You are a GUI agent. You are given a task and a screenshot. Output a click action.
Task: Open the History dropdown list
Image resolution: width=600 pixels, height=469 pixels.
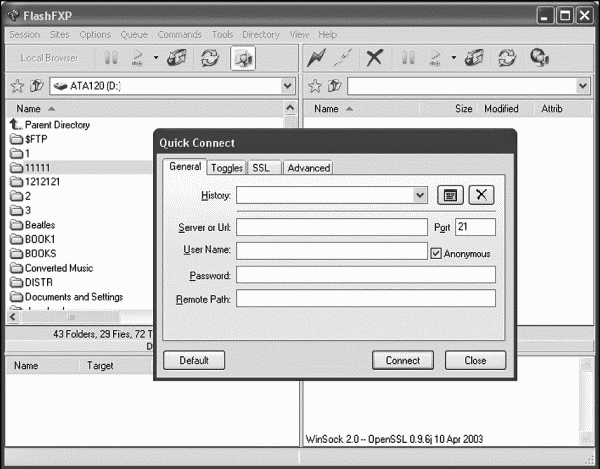click(420, 195)
